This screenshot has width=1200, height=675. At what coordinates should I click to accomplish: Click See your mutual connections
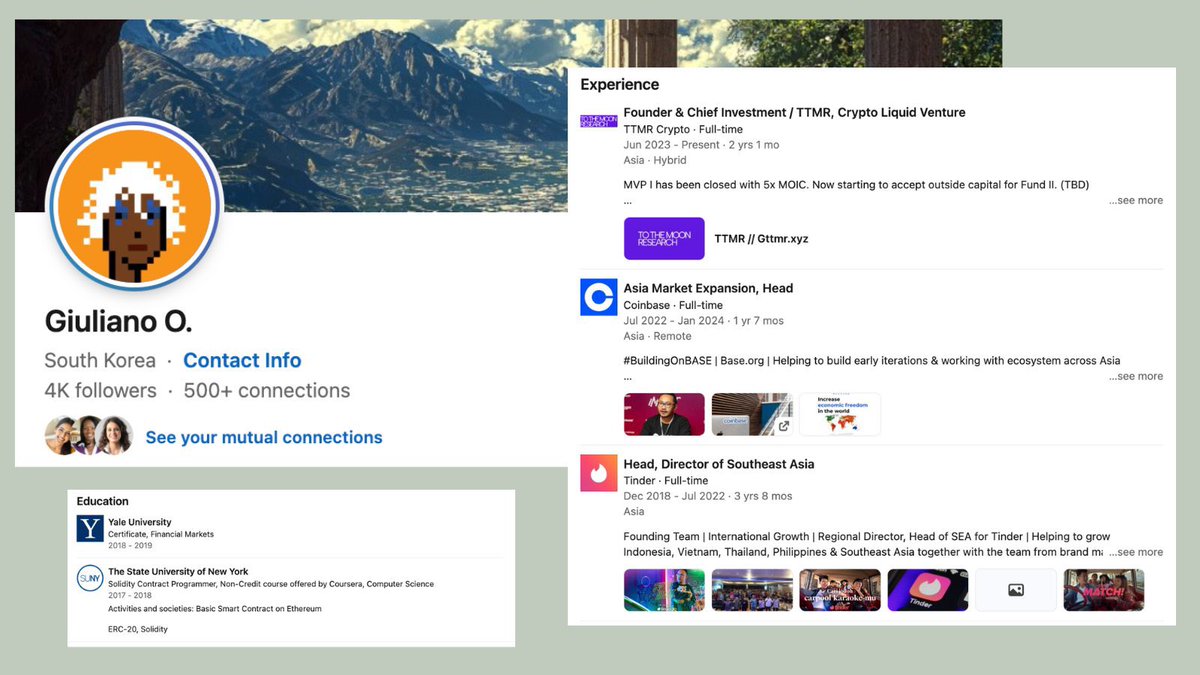point(264,437)
